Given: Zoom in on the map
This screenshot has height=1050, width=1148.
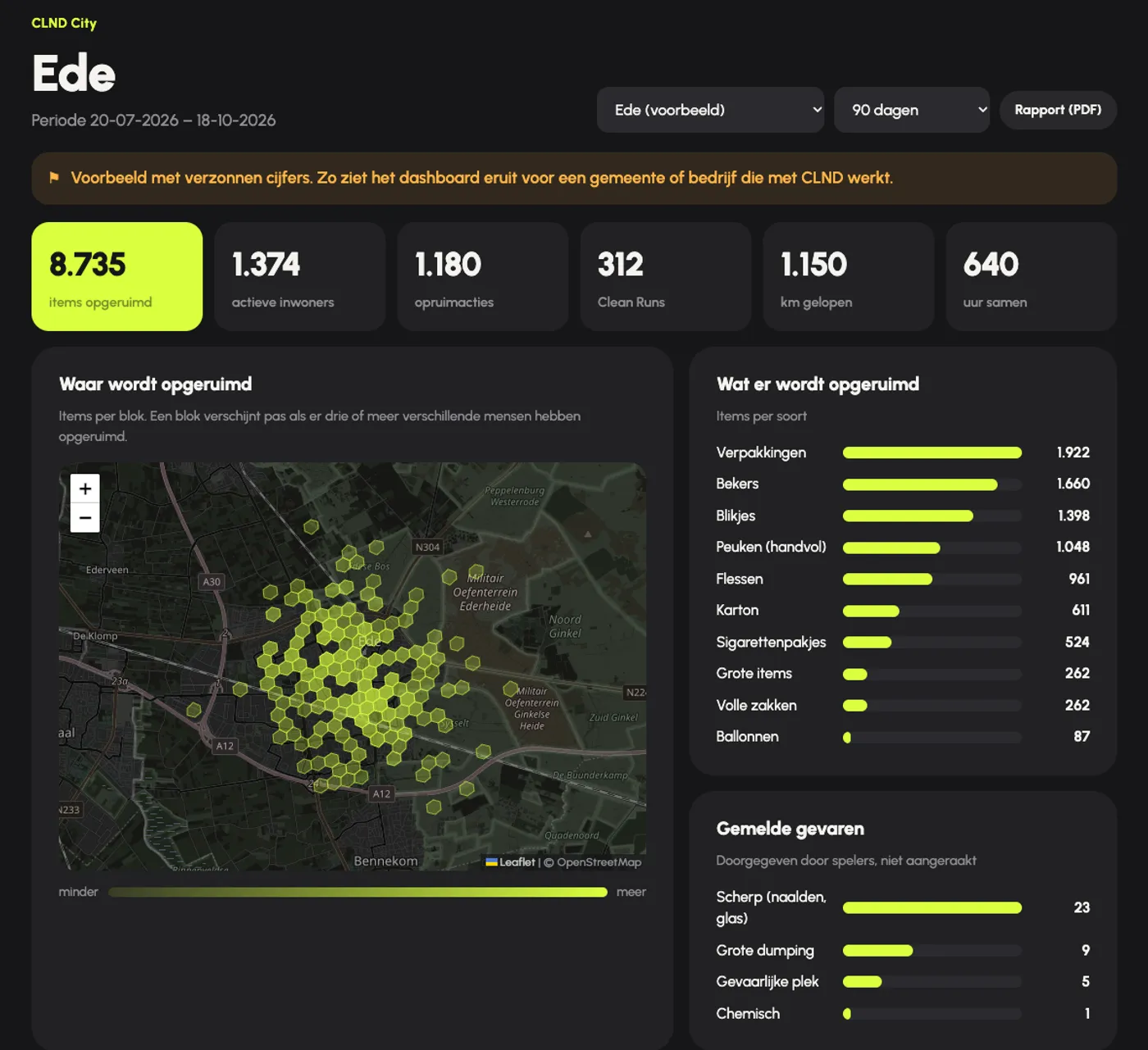Looking at the screenshot, I should (x=85, y=489).
